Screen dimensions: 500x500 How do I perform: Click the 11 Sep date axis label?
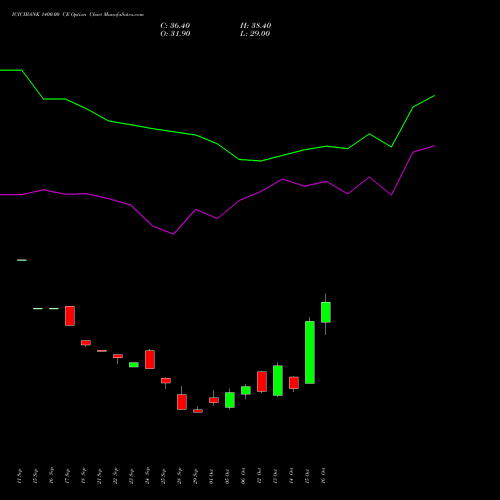click(x=20, y=476)
